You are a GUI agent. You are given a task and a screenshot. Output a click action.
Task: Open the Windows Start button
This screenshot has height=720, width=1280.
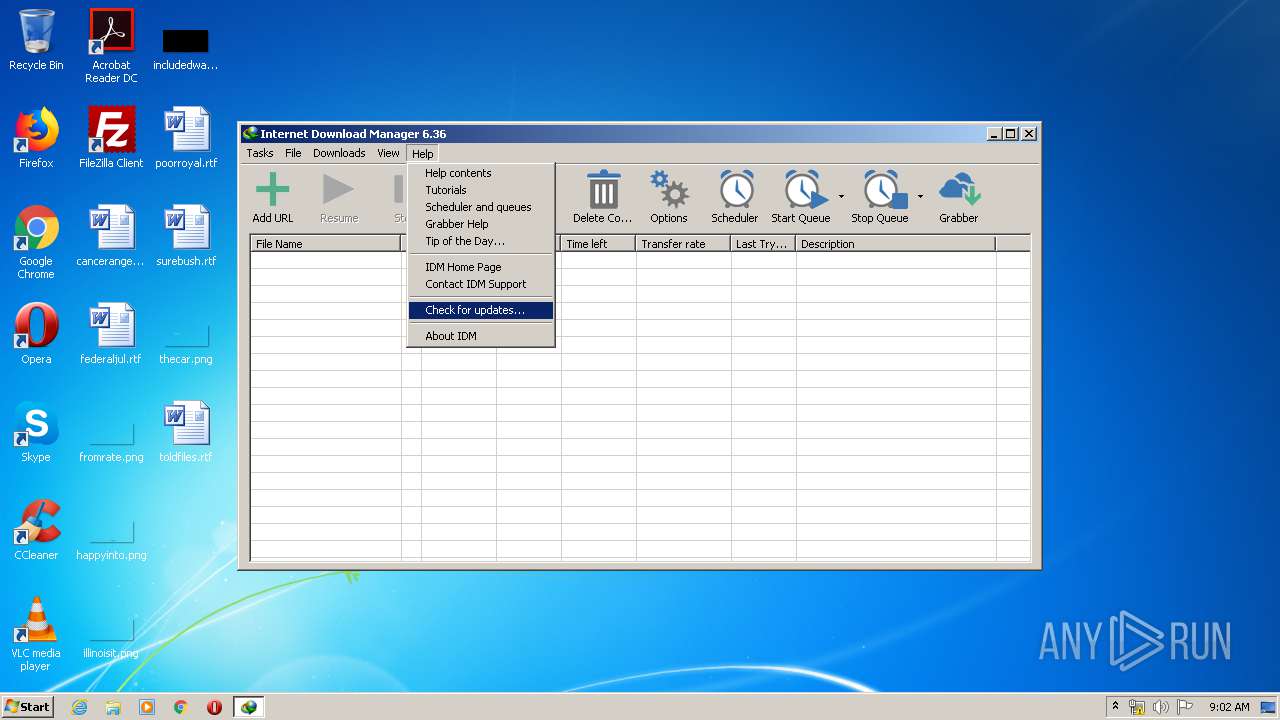point(27,706)
